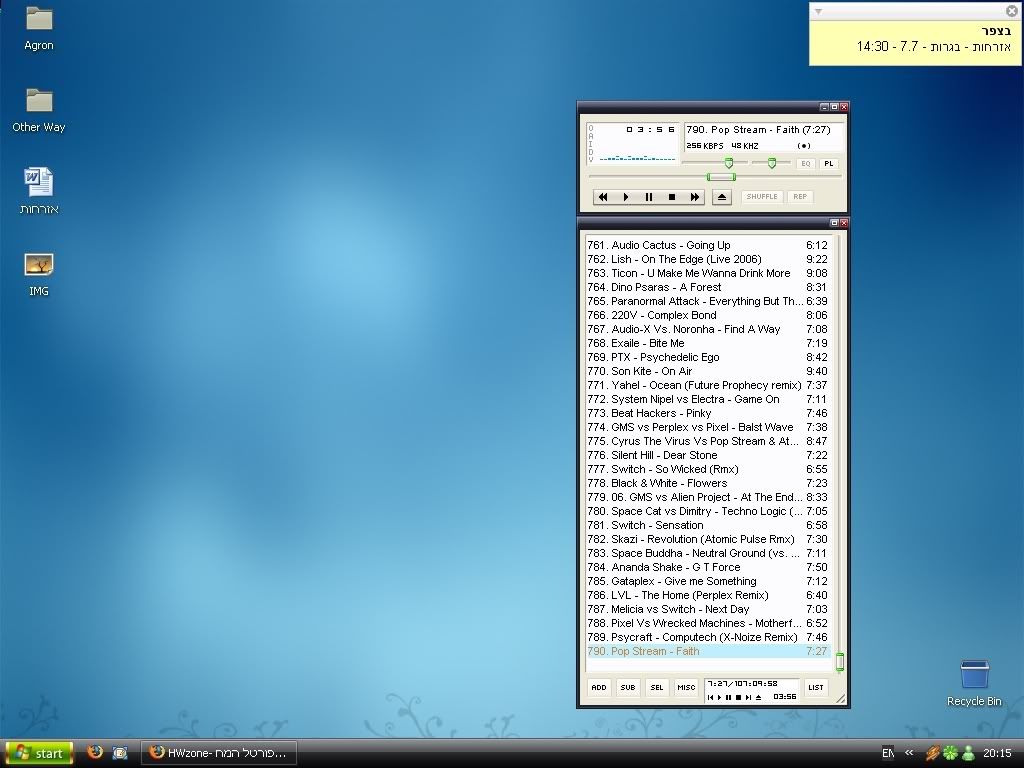1024x768 pixels.
Task: Click mini eject button in playlist footer
Action: click(x=758, y=697)
